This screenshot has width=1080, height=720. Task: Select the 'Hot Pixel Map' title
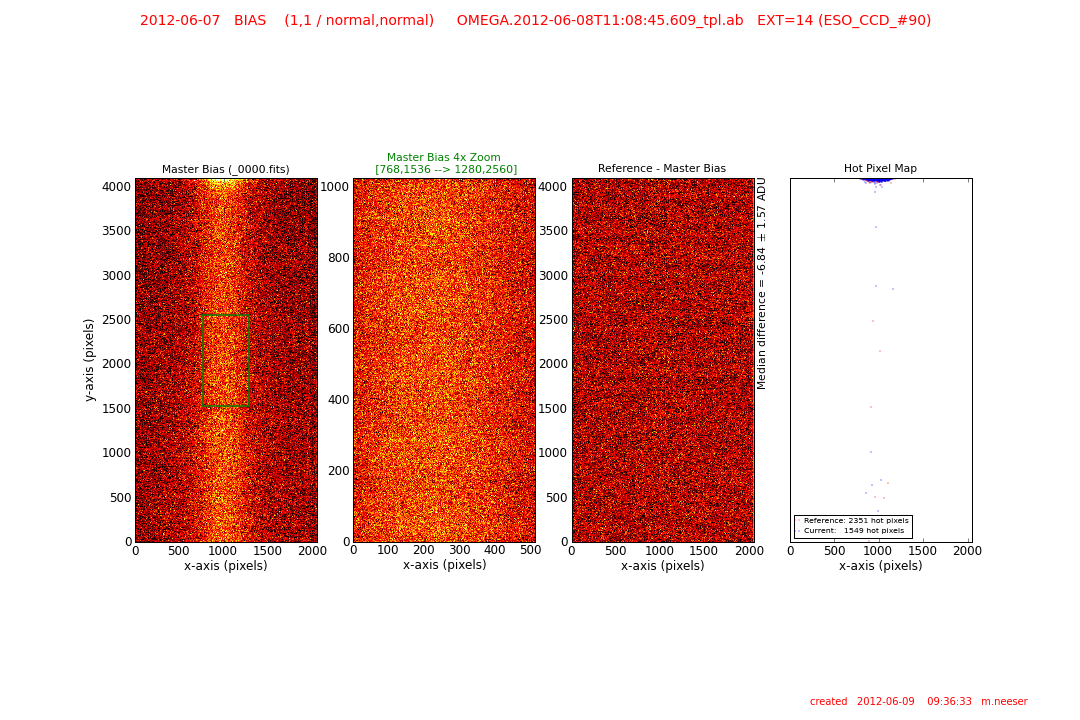(880, 169)
